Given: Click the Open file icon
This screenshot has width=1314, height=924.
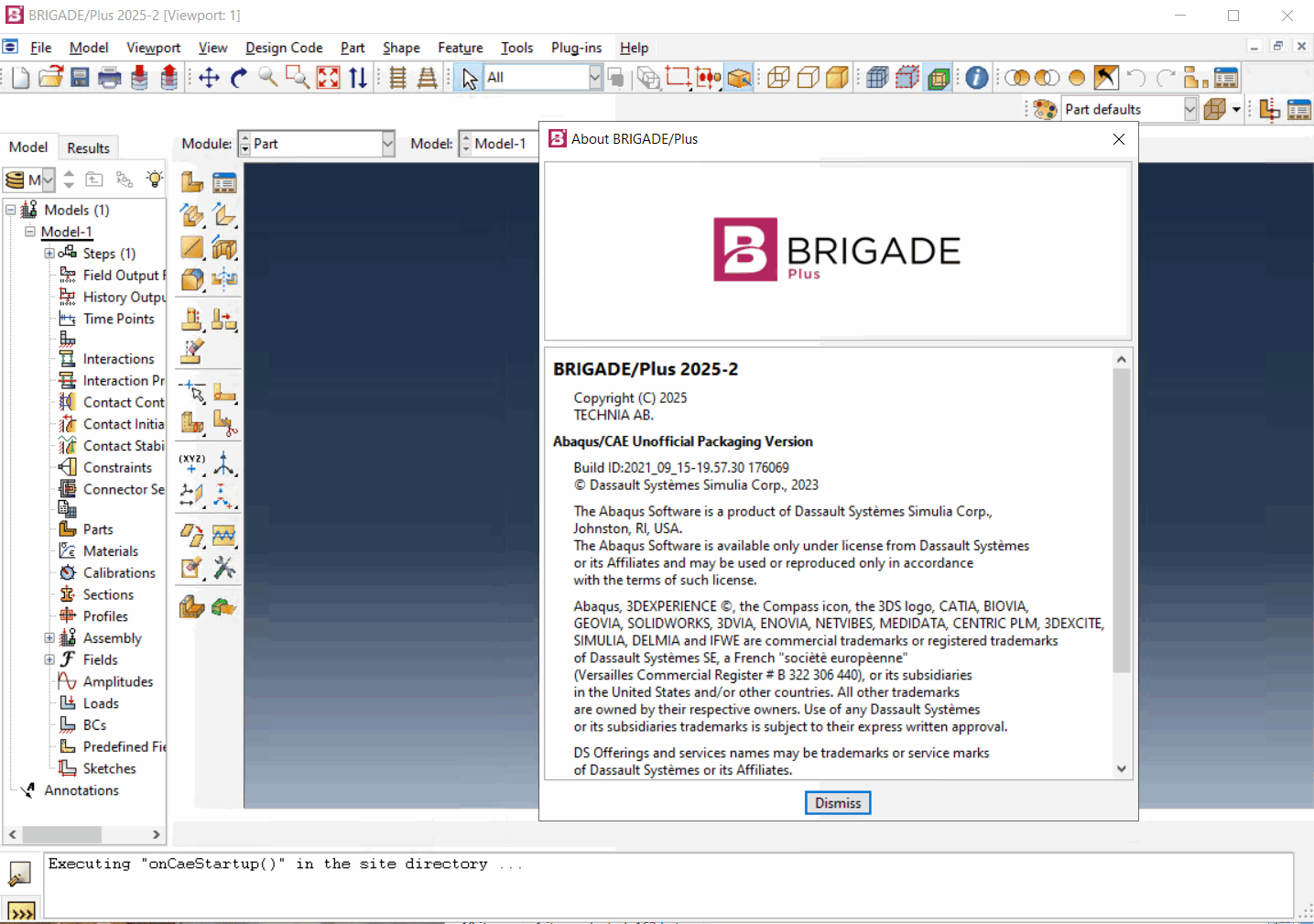Looking at the screenshot, I should 50,78.
